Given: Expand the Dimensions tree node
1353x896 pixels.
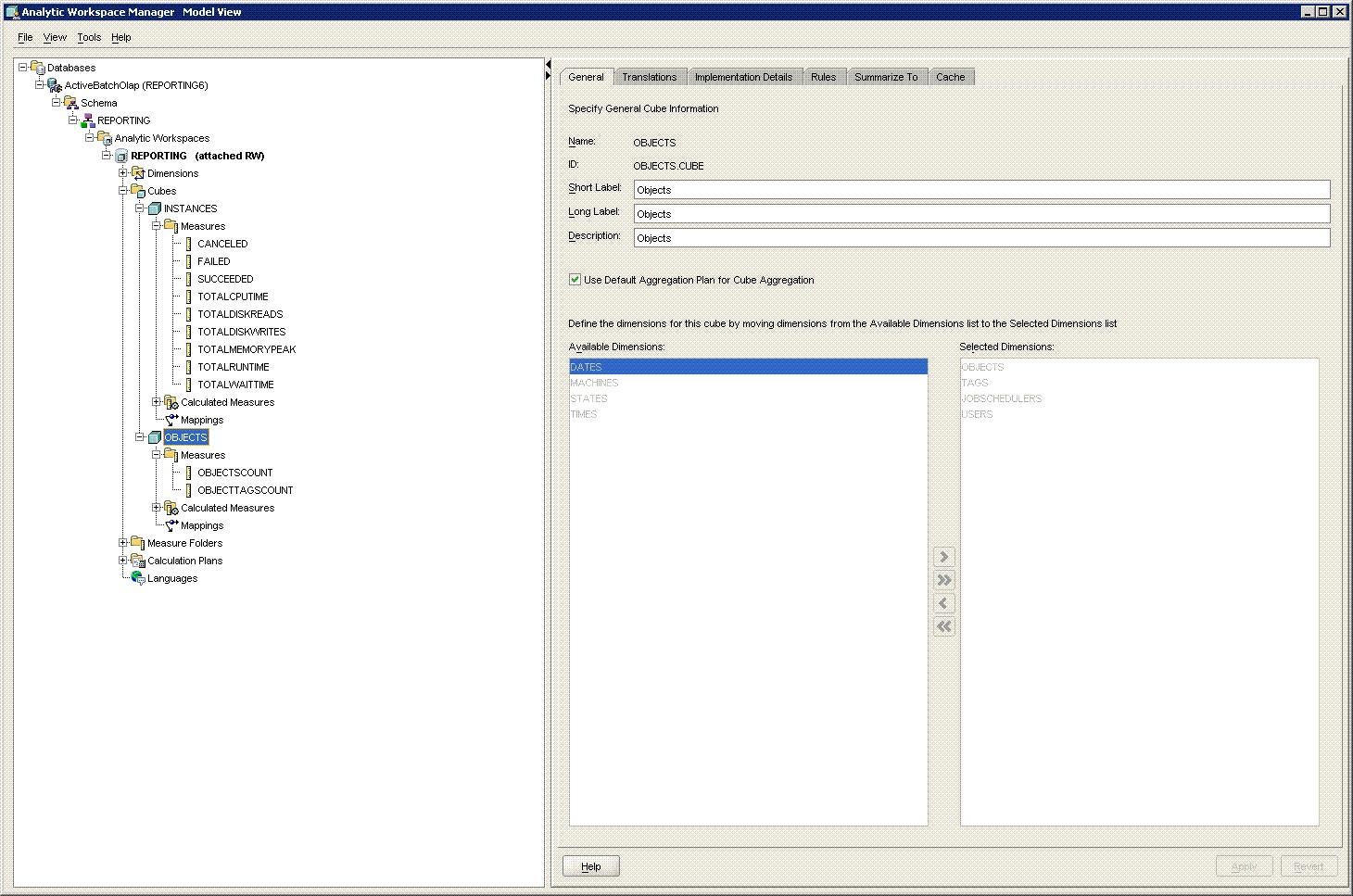Looking at the screenshot, I should coord(123,172).
